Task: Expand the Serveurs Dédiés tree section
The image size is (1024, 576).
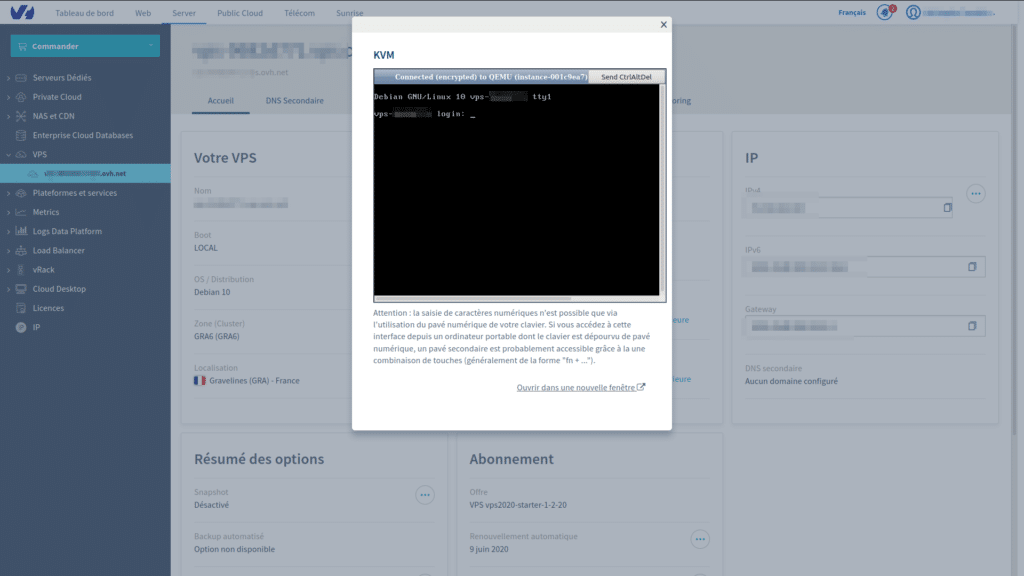Action: click(8, 78)
